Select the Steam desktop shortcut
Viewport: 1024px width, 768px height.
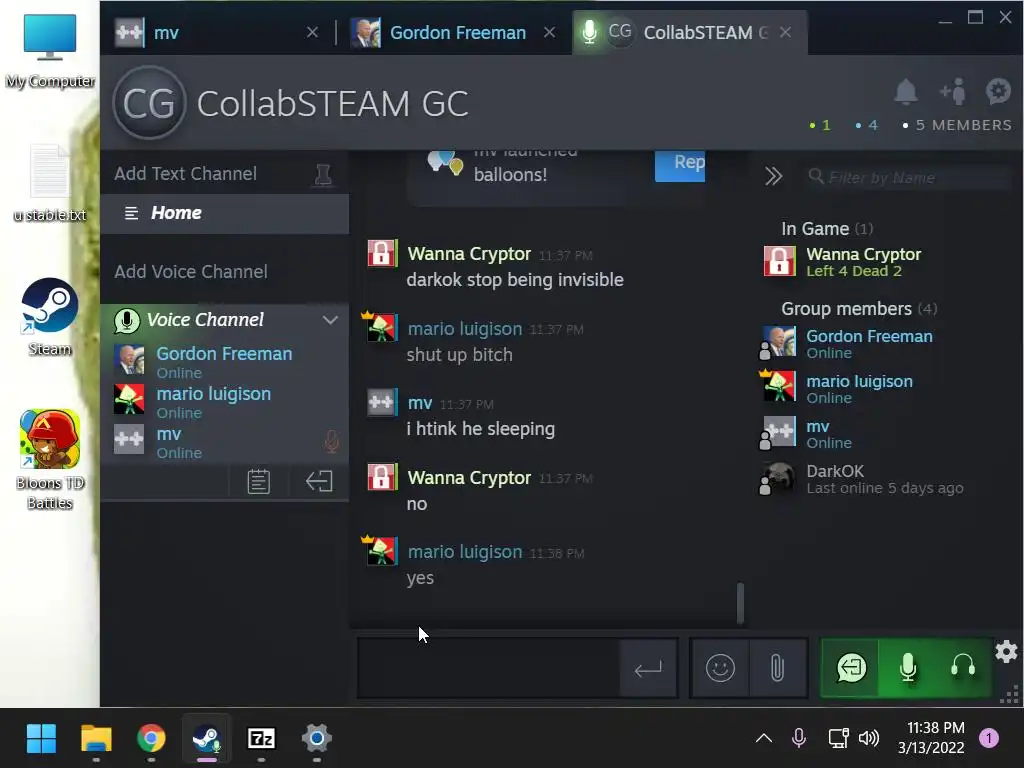pos(50,317)
